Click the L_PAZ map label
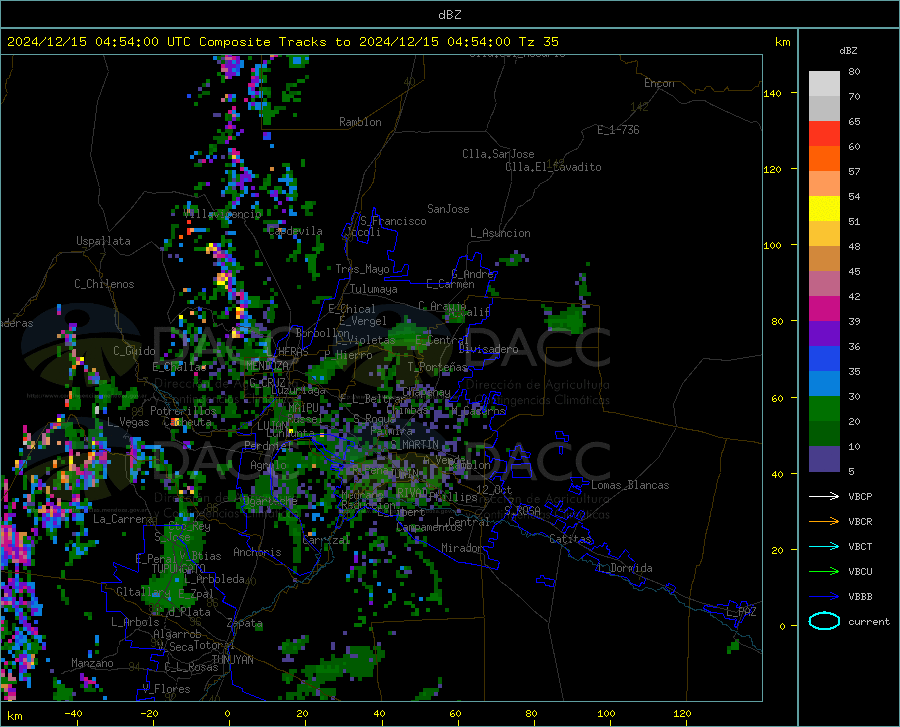Screen dimensions: 900x727 [x=741, y=612]
